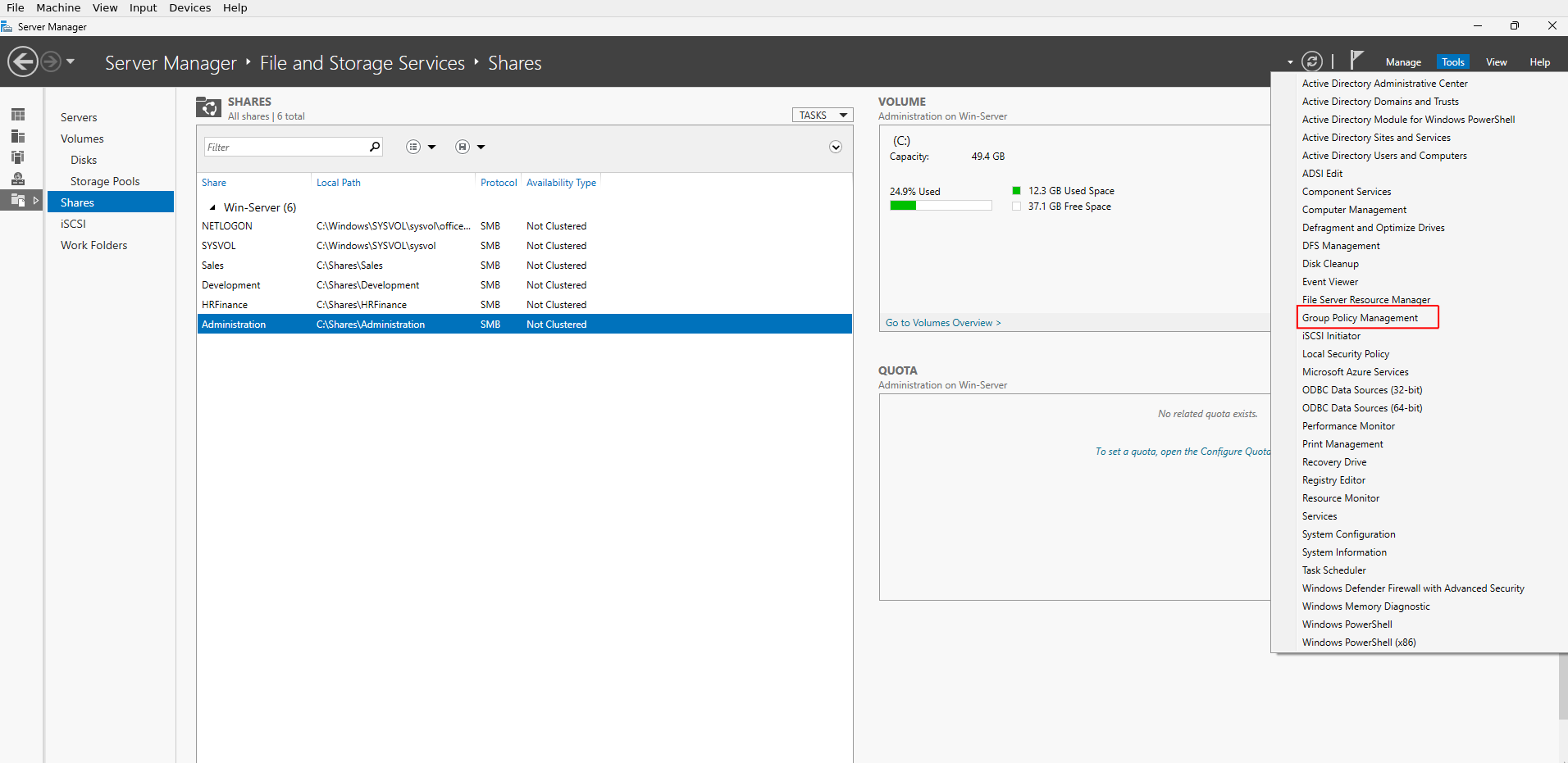
Task: Open the Dashboard sidebar icon
Action: (18, 115)
